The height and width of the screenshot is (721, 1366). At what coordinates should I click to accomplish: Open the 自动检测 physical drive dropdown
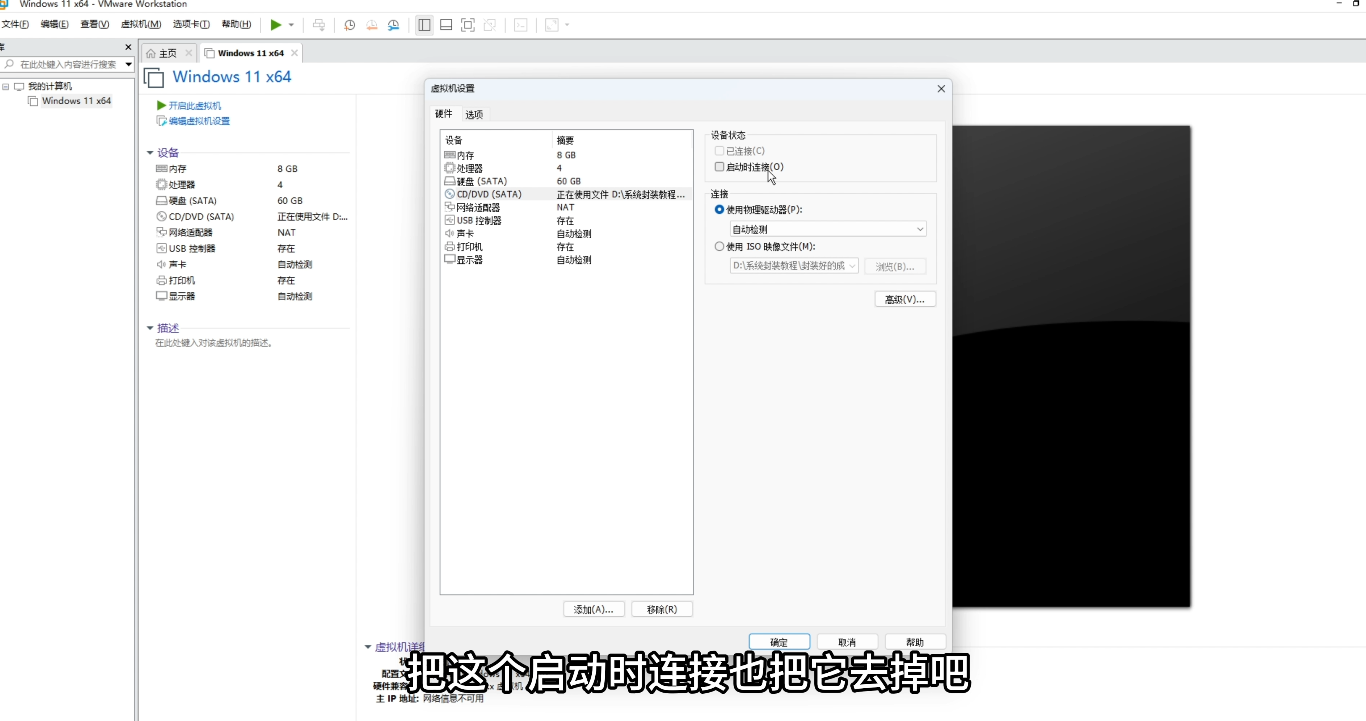[828, 229]
